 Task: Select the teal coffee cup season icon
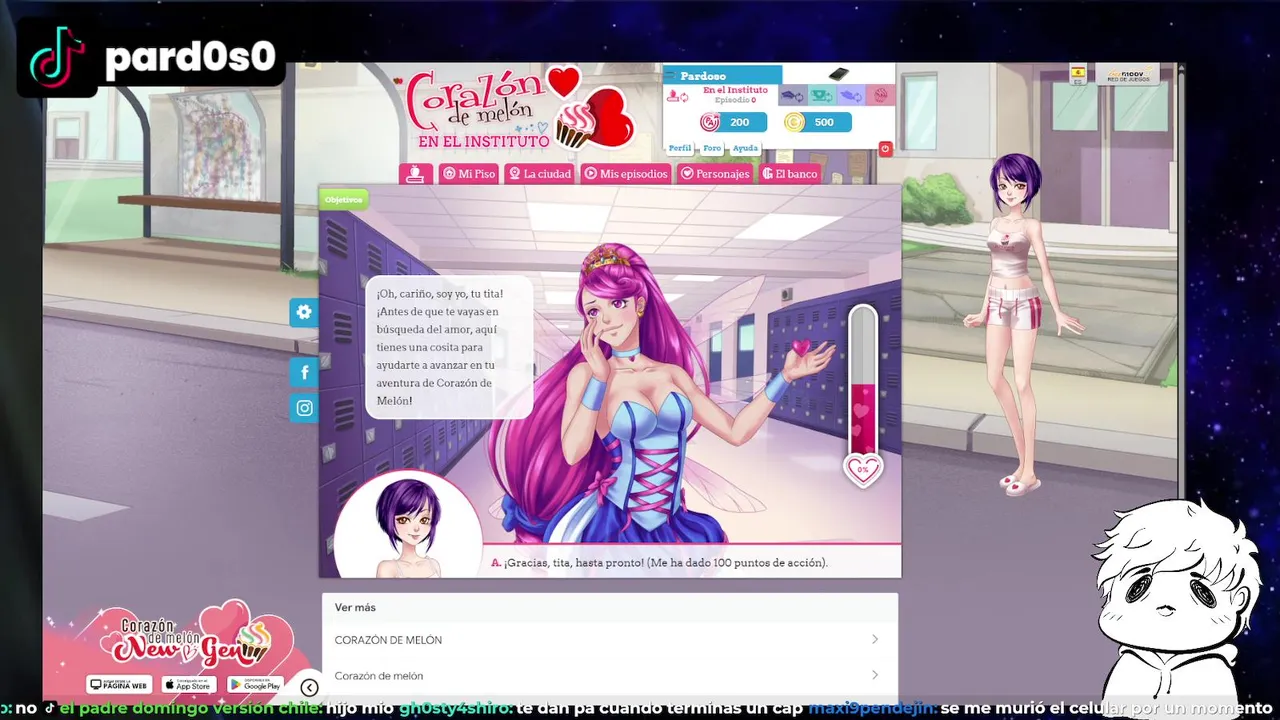pos(822,96)
